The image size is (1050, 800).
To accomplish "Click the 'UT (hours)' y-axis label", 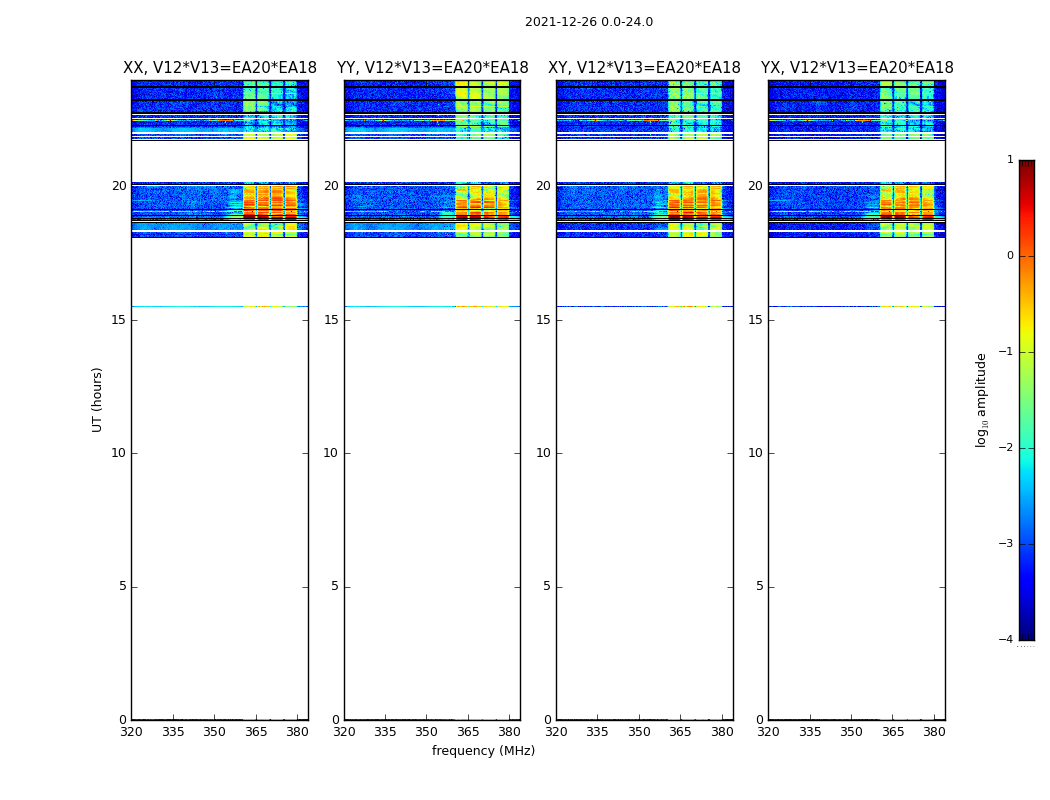I will pos(98,399).
